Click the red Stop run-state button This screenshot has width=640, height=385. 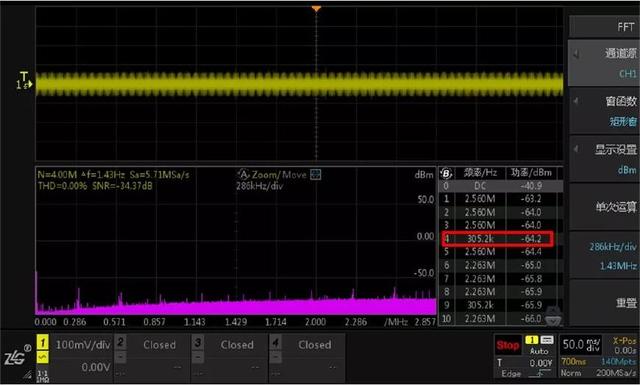click(507, 345)
